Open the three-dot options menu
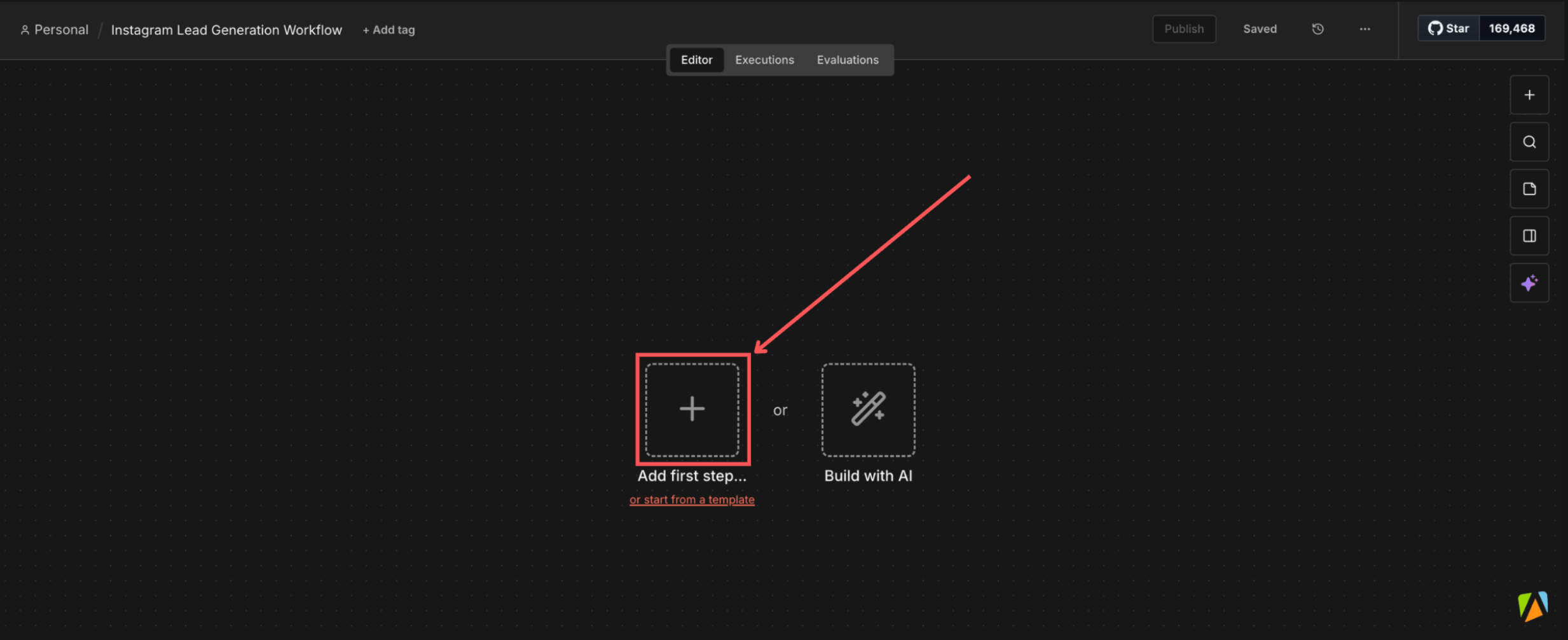 (x=1364, y=29)
